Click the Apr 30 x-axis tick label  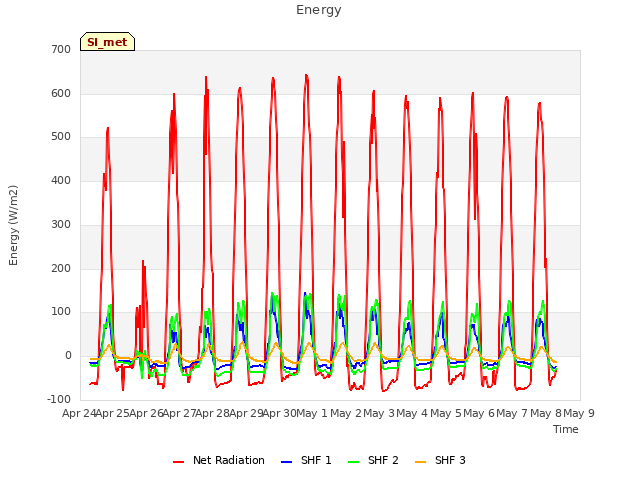click(279, 413)
